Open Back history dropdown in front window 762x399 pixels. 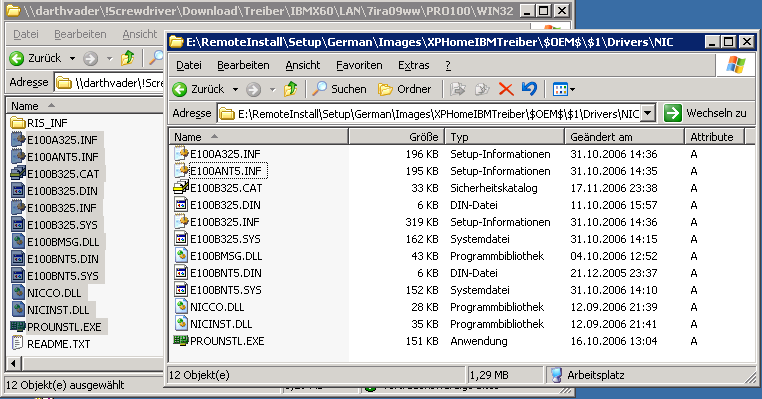(235, 89)
